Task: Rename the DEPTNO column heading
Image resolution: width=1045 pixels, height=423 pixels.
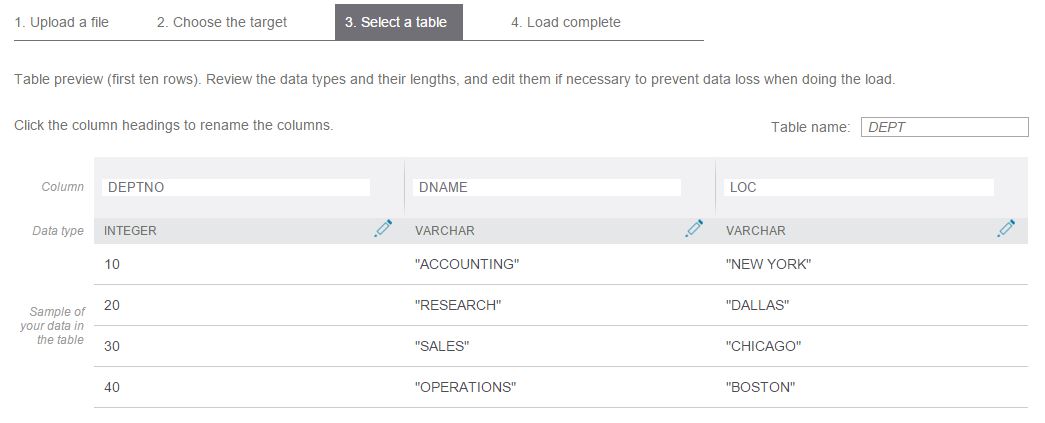Action: 236,187
